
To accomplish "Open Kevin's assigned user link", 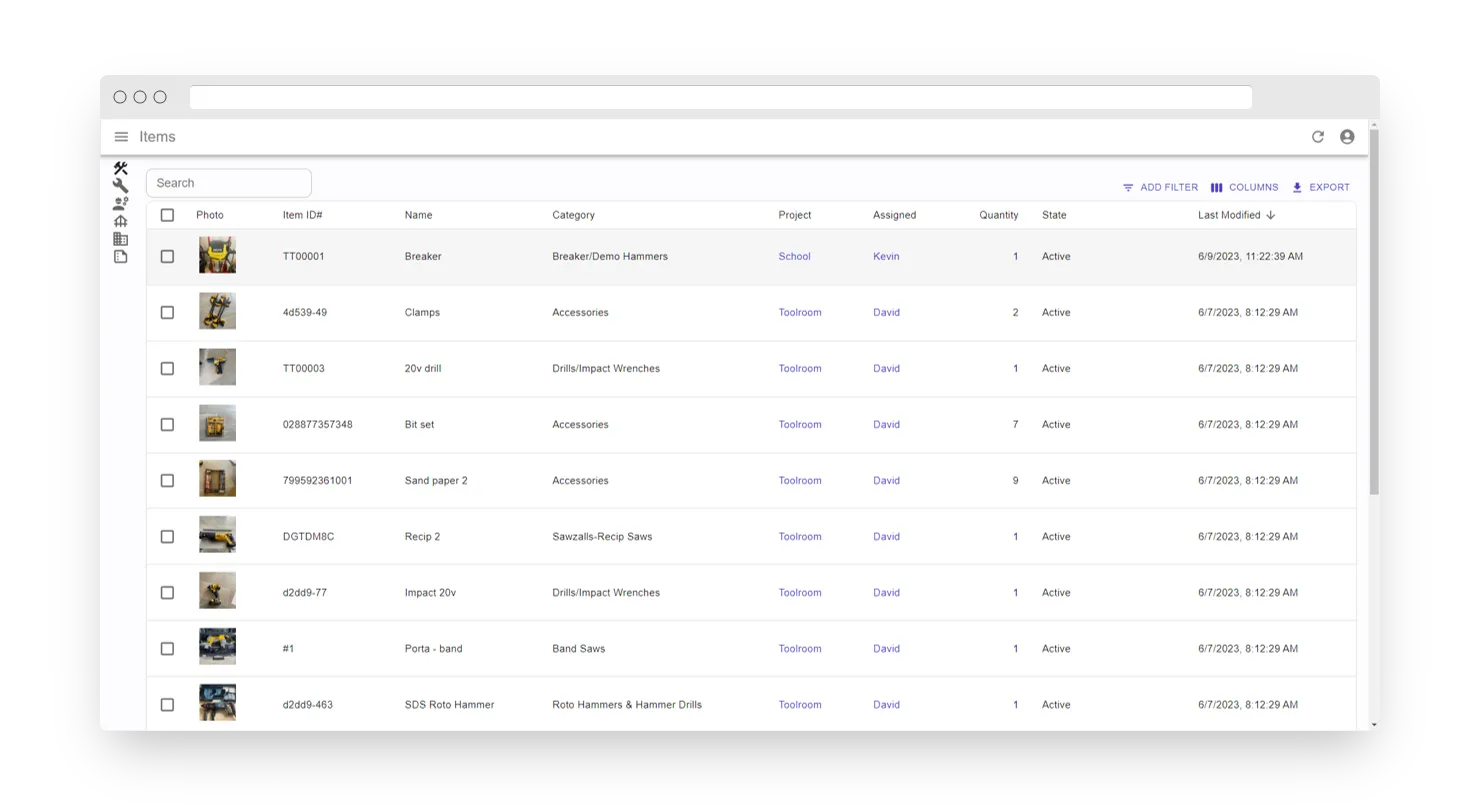I will point(886,256).
